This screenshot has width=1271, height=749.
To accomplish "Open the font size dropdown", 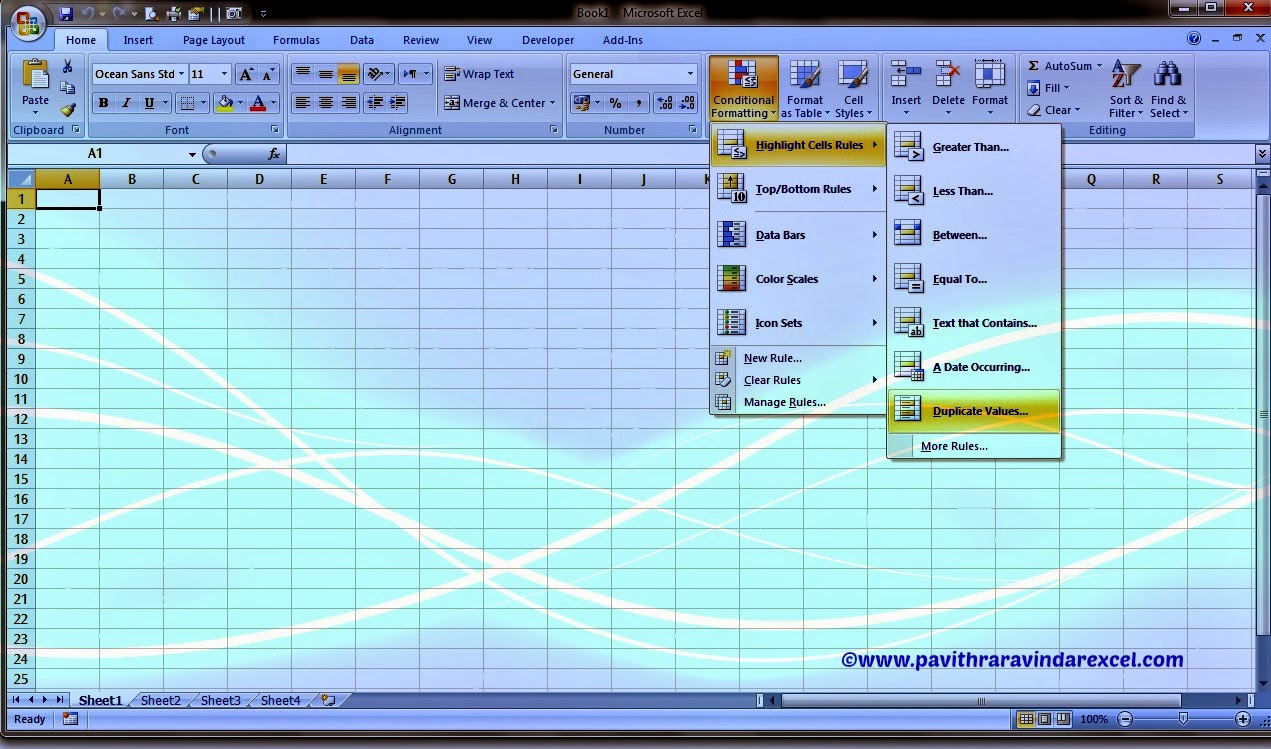I will (224, 74).
